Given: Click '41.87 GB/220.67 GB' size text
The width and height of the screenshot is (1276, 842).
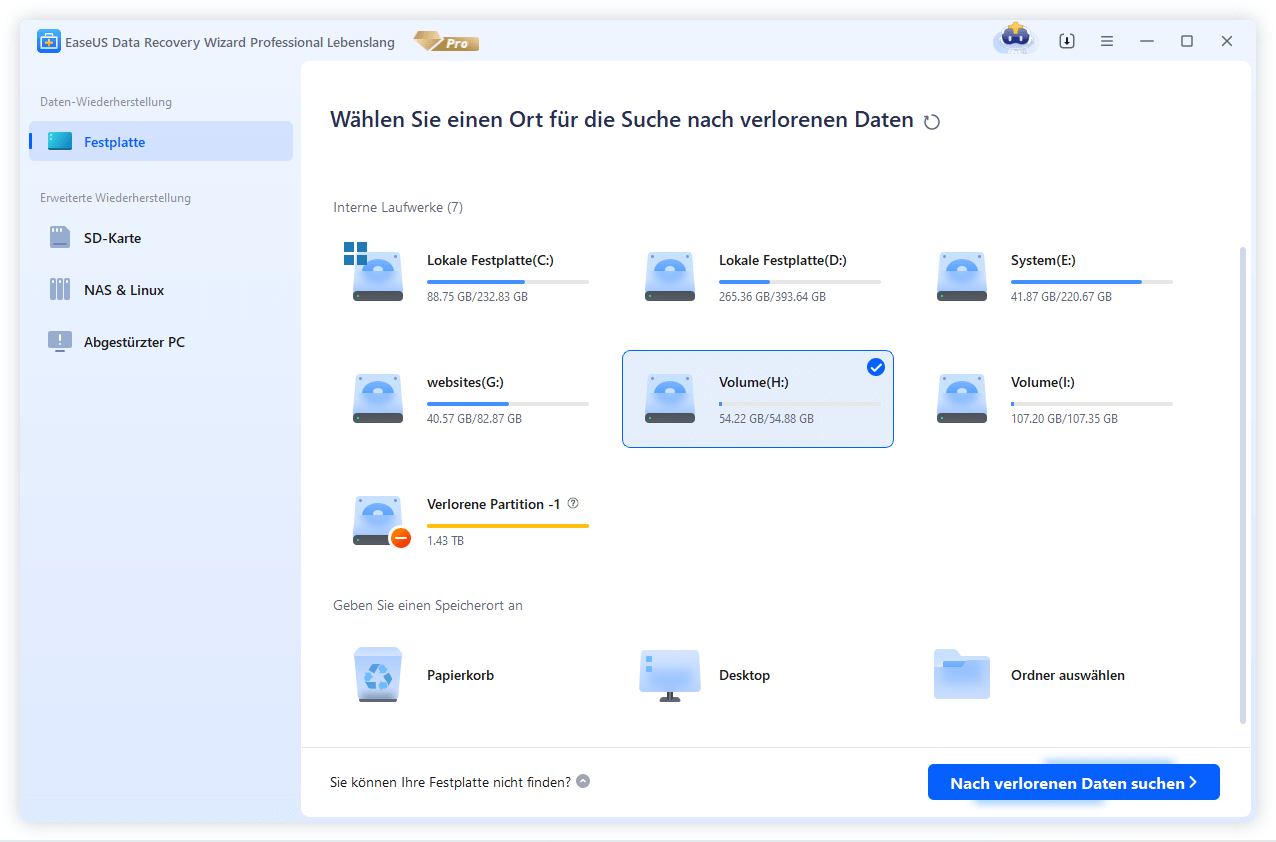Looking at the screenshot, I should point(1061,297).
